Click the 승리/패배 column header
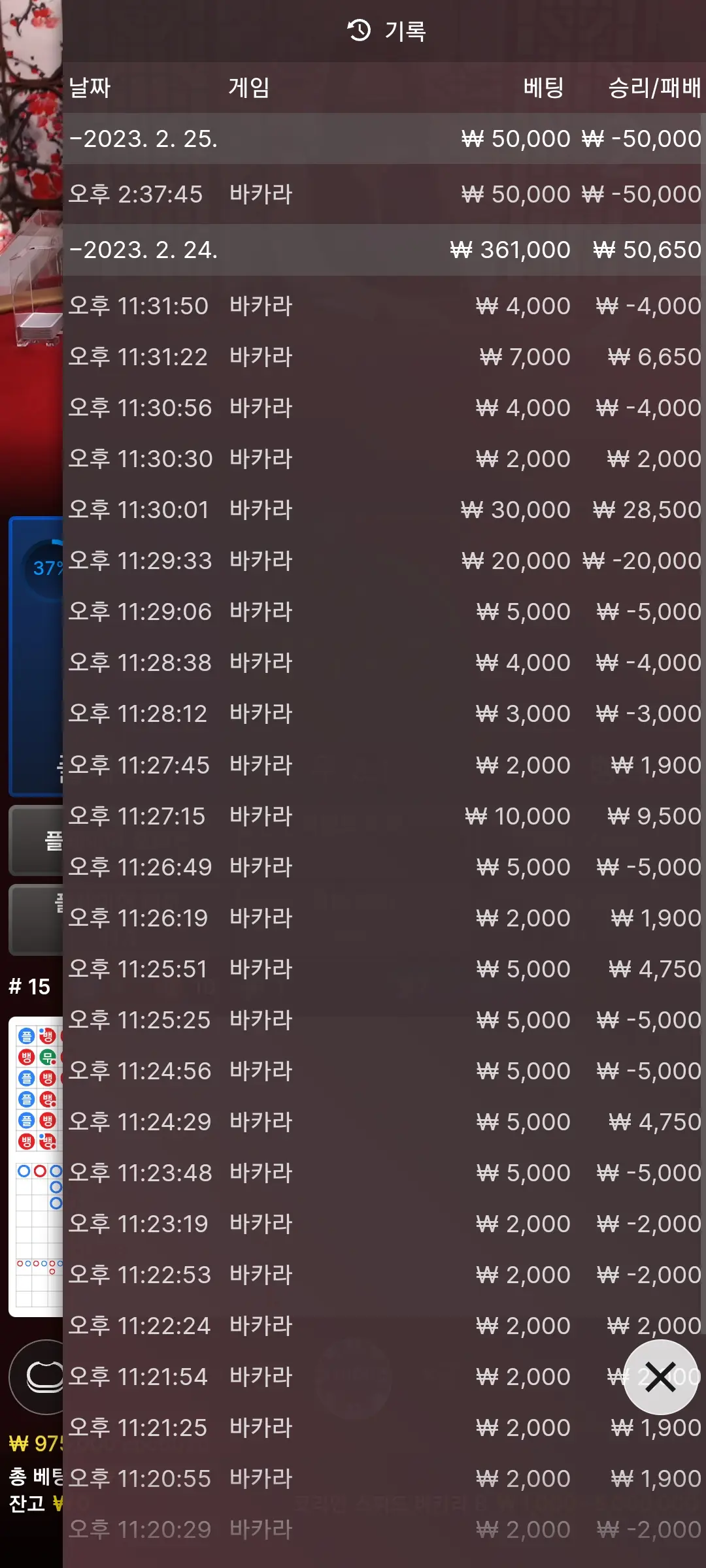706x1568 pixels. pyautogui.click(x=654, y=87)
